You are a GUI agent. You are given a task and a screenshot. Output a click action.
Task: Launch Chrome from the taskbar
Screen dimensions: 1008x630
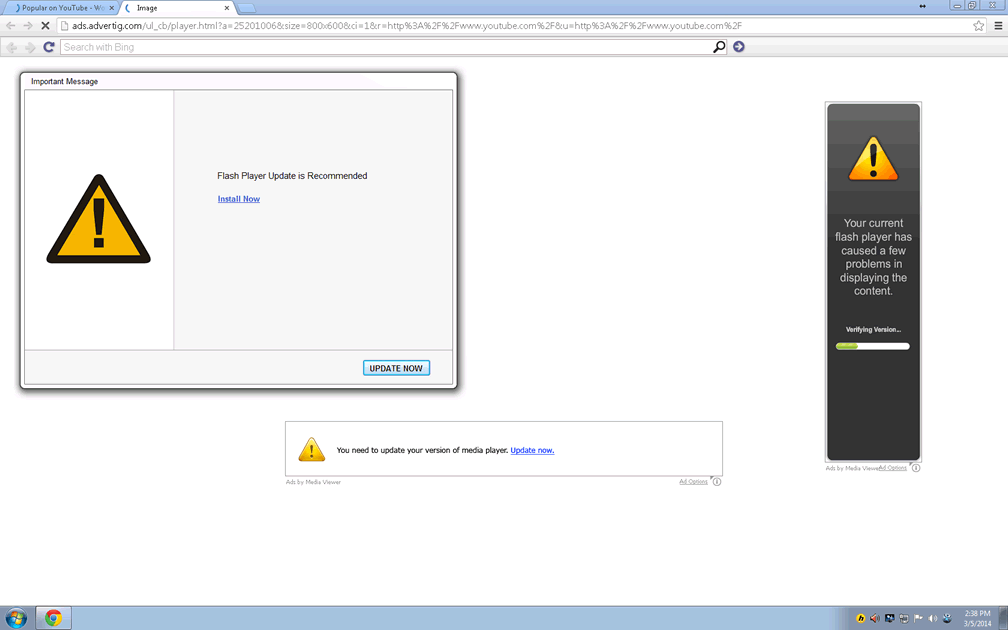pyautogui.click(x=53, y=618)
